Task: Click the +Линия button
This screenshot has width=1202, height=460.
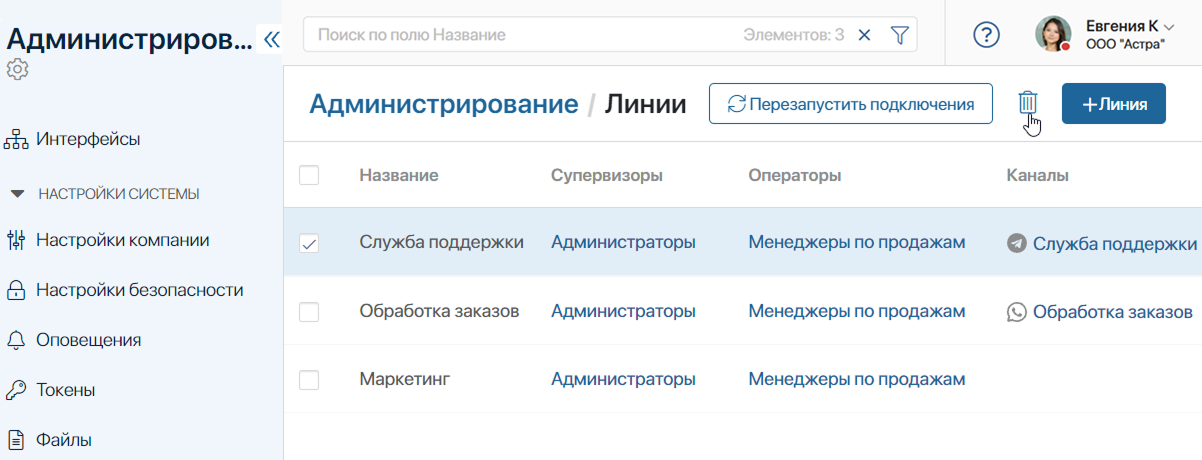Action: 1113,104
